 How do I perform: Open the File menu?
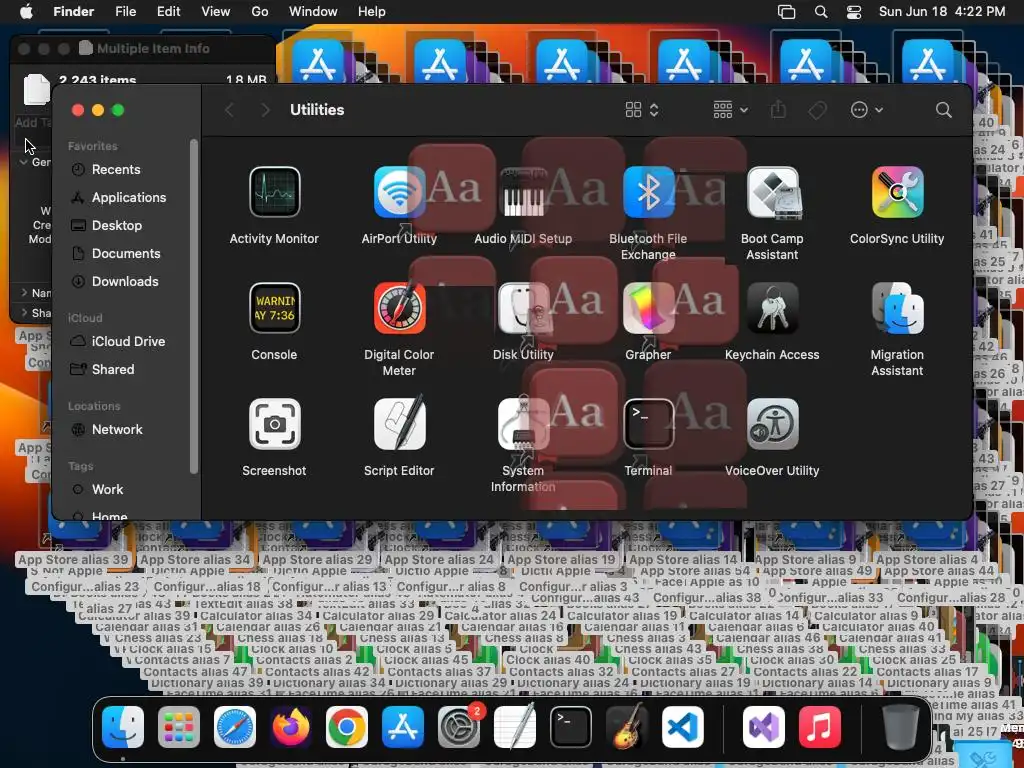pyautogui.click(x=125, y=12)
